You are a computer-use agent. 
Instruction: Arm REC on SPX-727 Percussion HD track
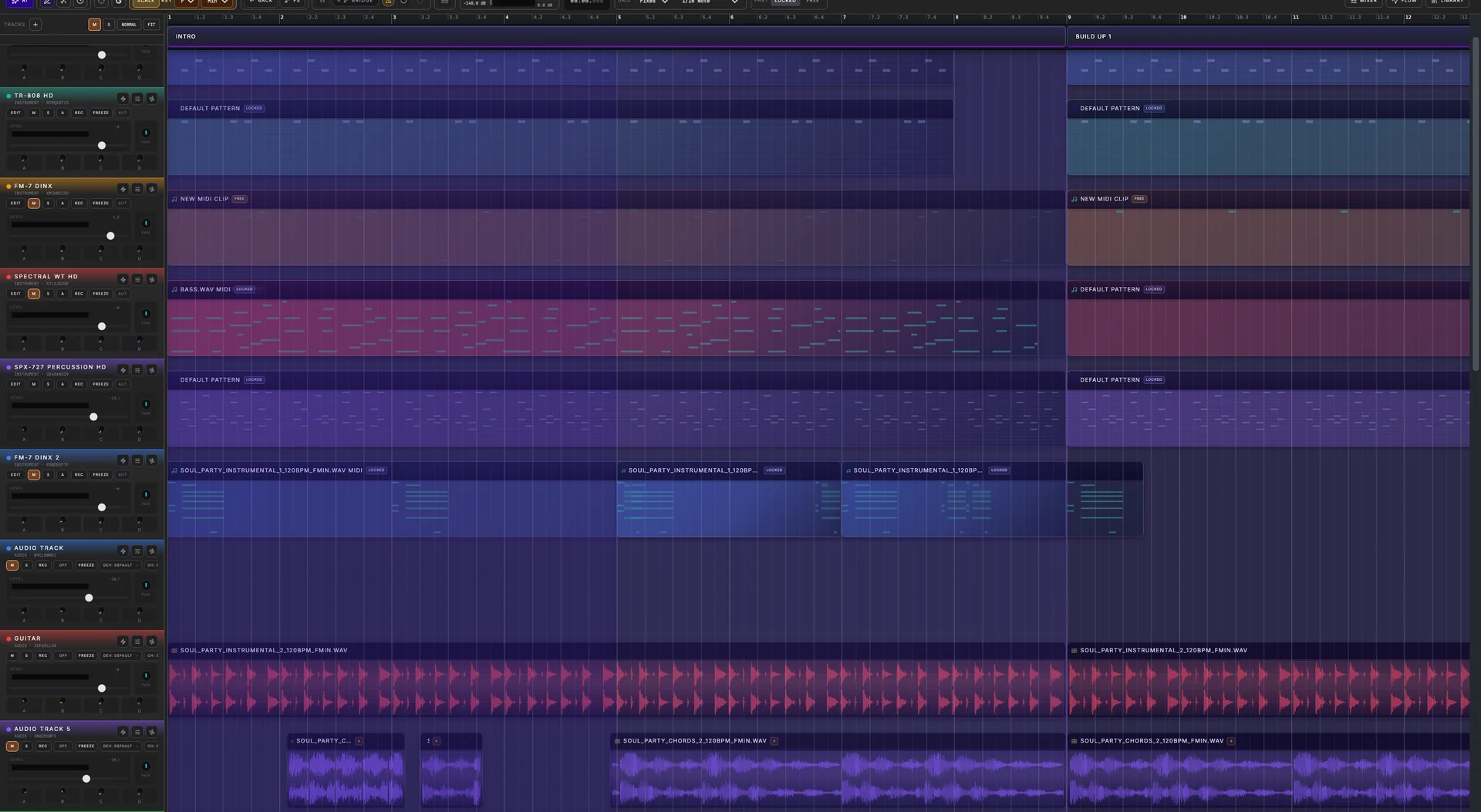pos(79,384)
